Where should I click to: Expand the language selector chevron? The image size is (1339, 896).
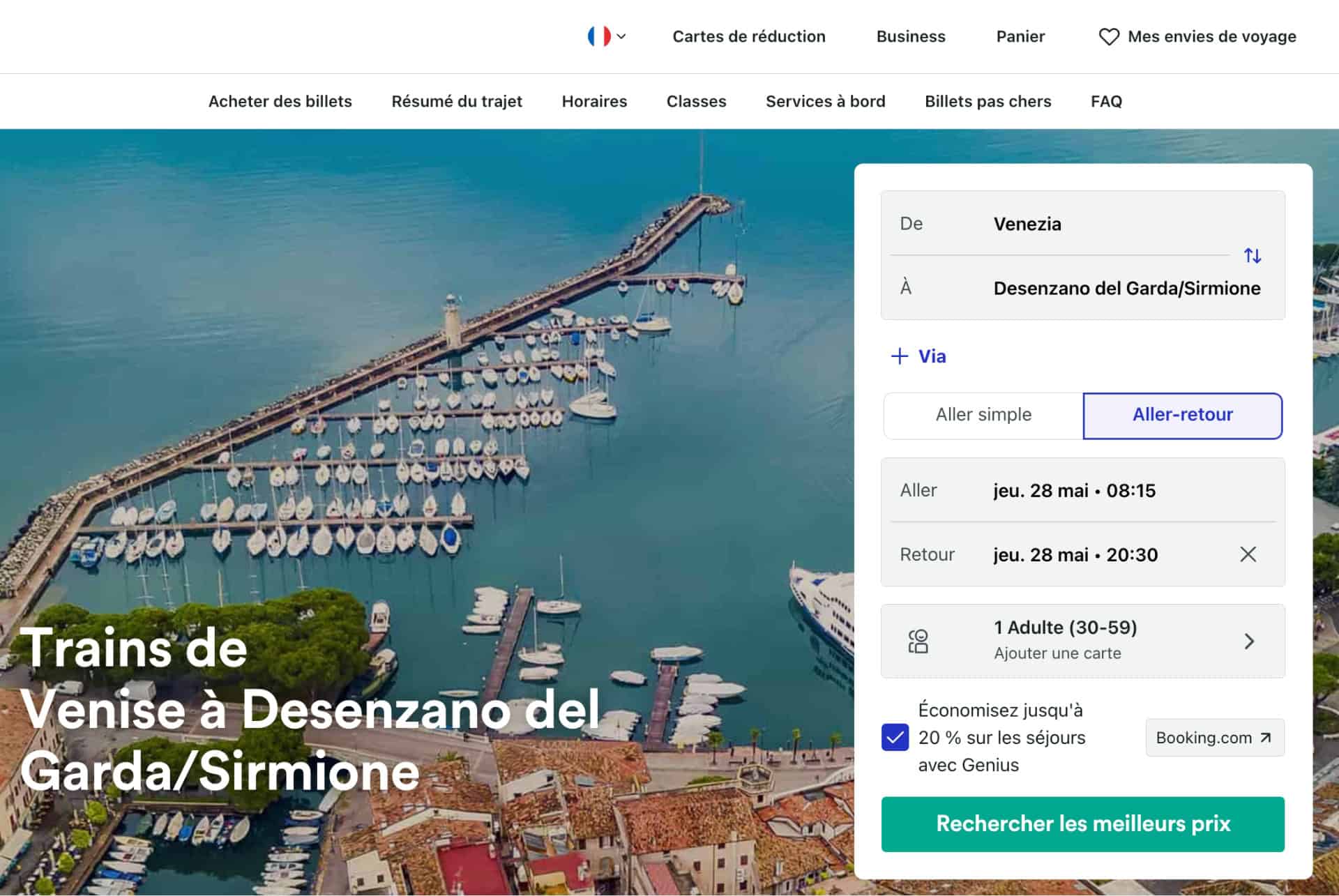(621, 36)
